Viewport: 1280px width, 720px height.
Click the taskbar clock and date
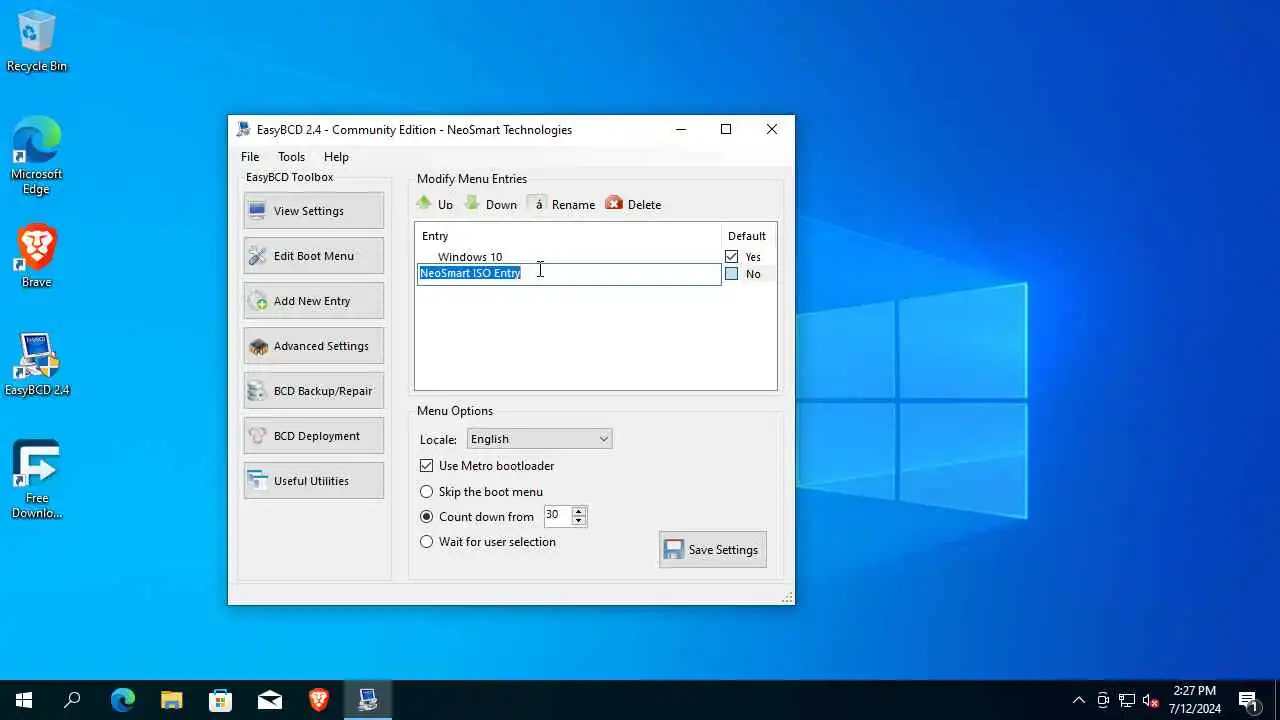pyautogui.click(x=1195, y=700)
